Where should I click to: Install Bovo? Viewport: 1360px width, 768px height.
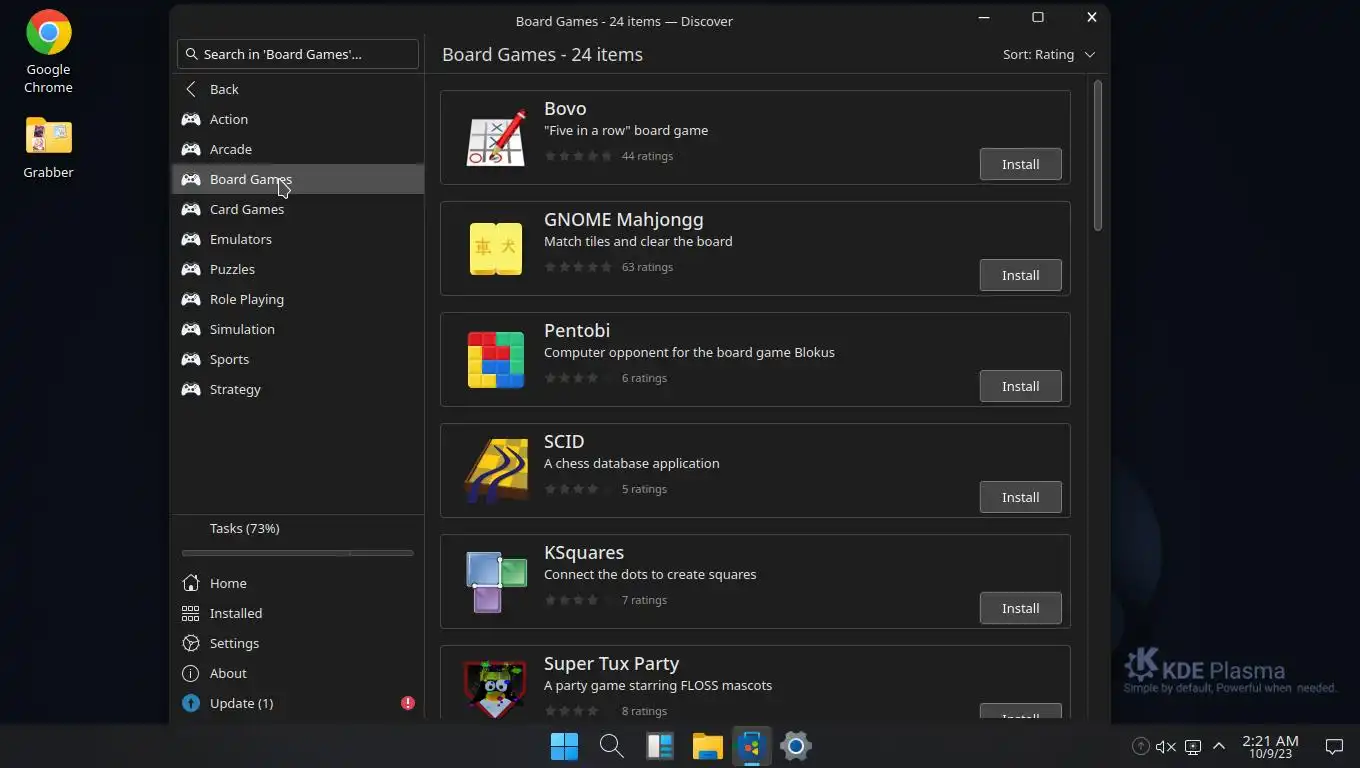[x=1020, y=164]
